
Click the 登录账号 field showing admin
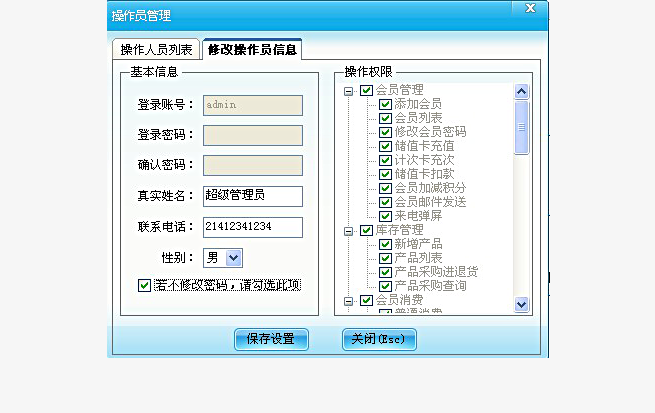tap(253, 105)
